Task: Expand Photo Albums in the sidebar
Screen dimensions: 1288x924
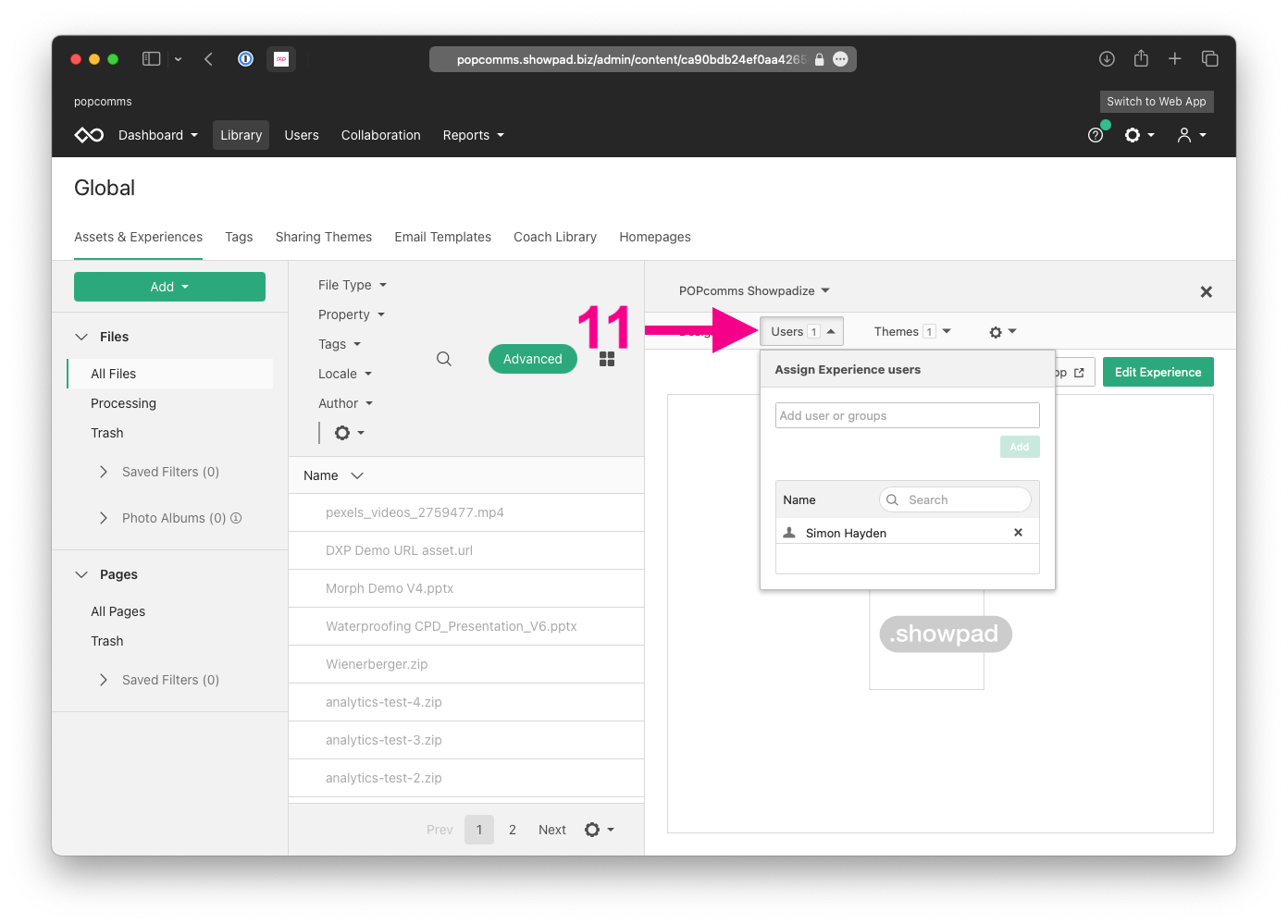Action: (104, 518)
